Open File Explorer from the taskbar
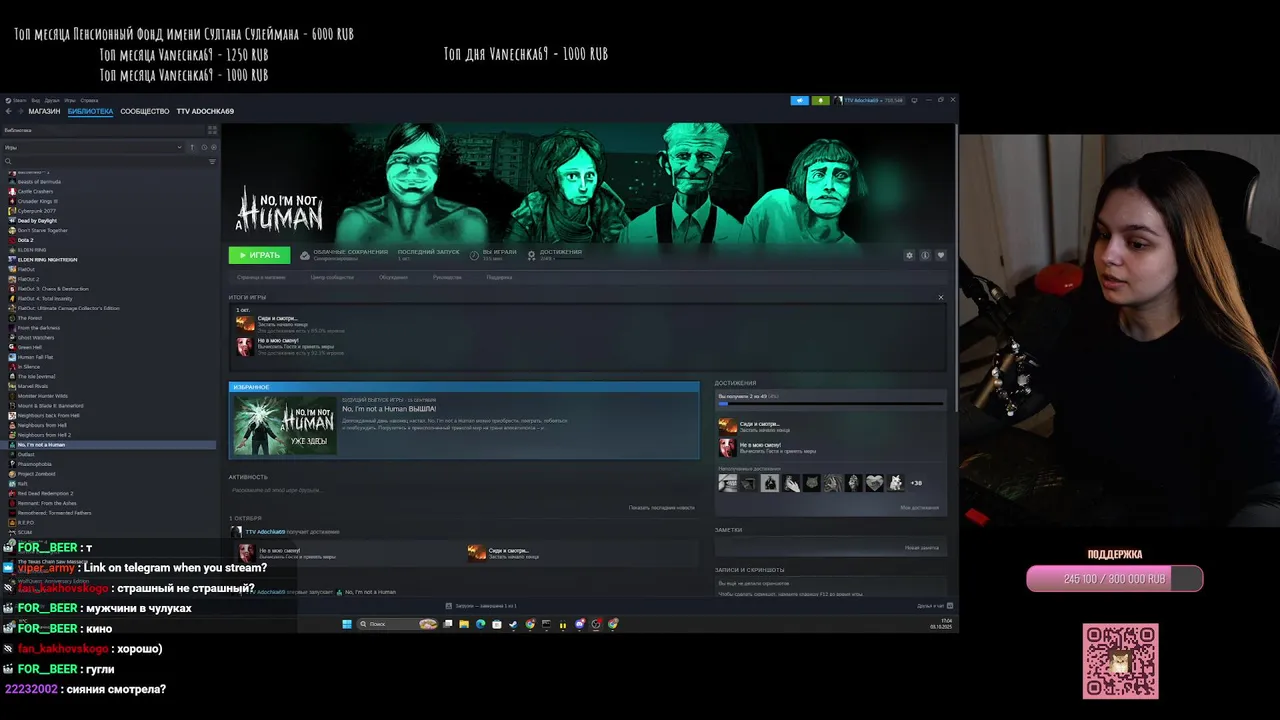The height and width of the screenshot is (720, 1280). [464, 624]
